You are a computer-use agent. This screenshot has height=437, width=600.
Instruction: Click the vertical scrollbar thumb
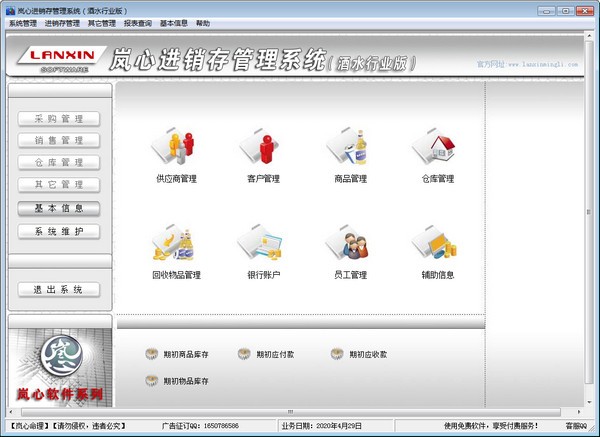coord(590,212)
